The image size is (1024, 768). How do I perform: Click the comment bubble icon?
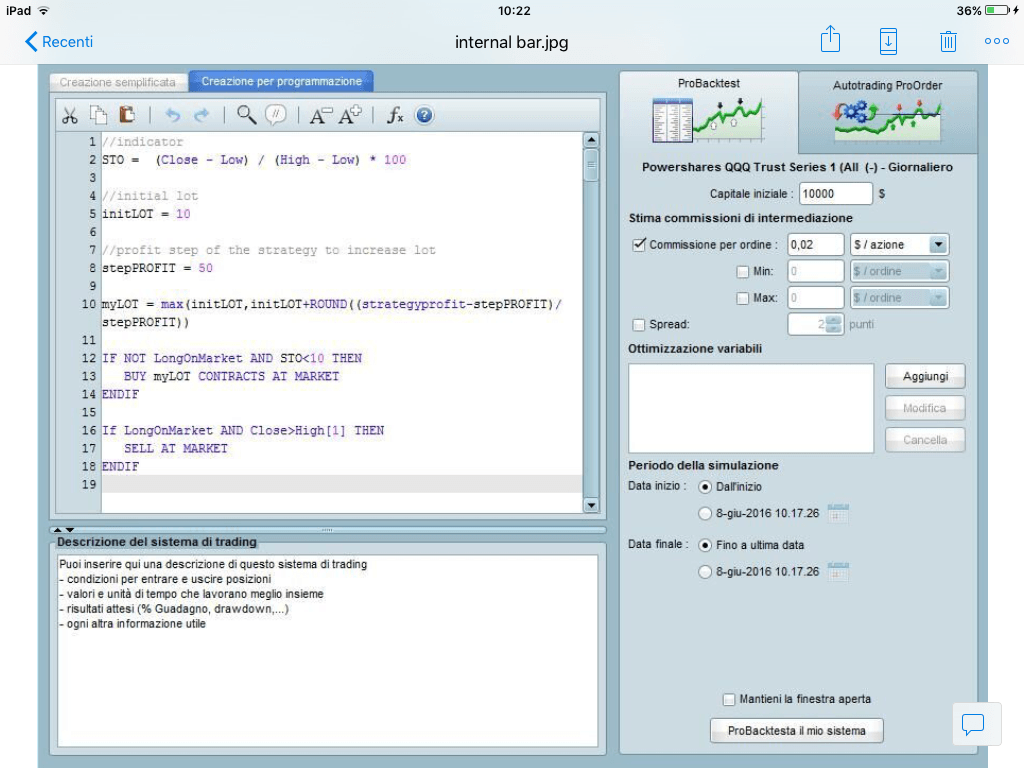[277, 115]
